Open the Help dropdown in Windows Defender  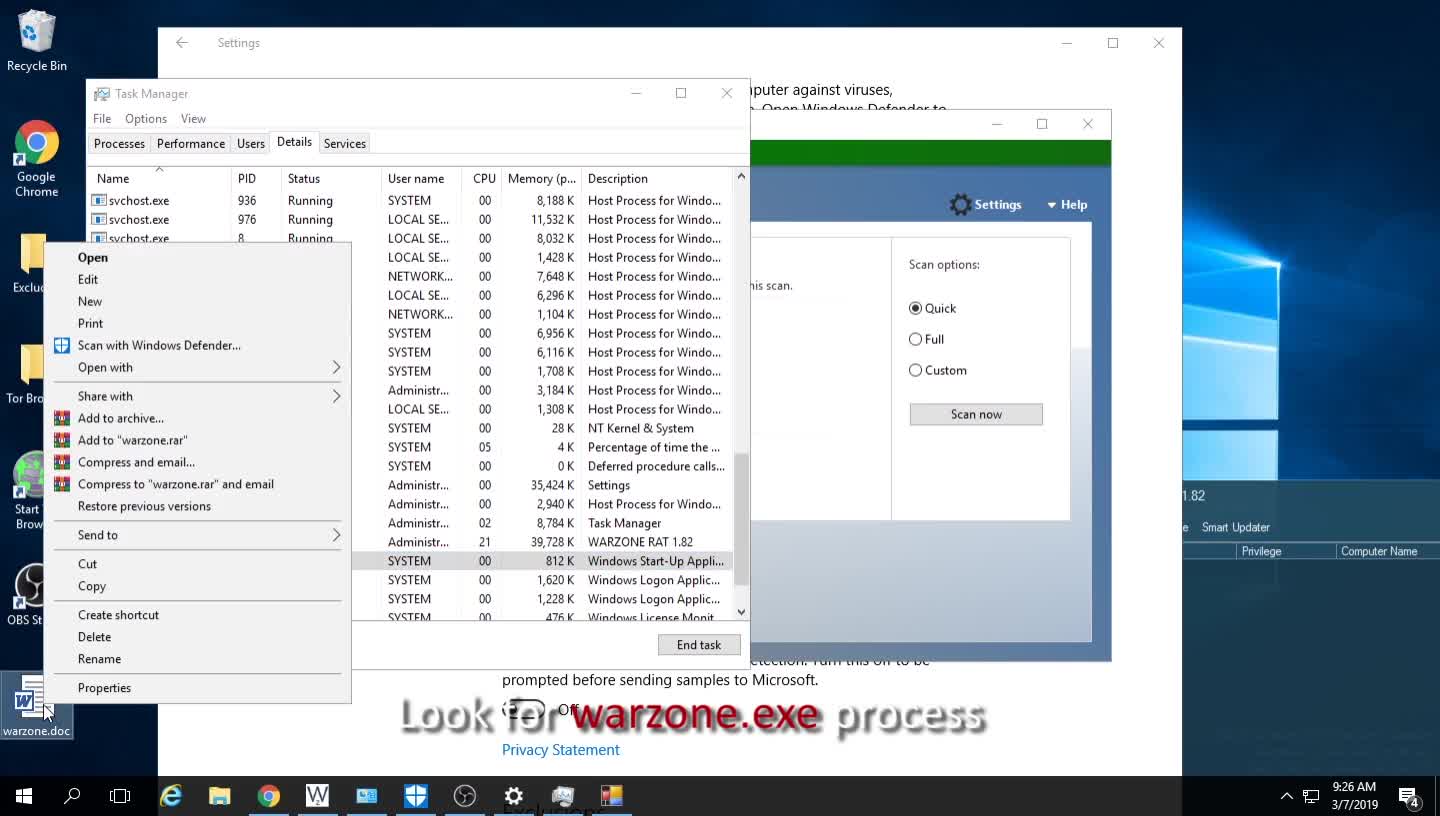[x=1067, y=205]
